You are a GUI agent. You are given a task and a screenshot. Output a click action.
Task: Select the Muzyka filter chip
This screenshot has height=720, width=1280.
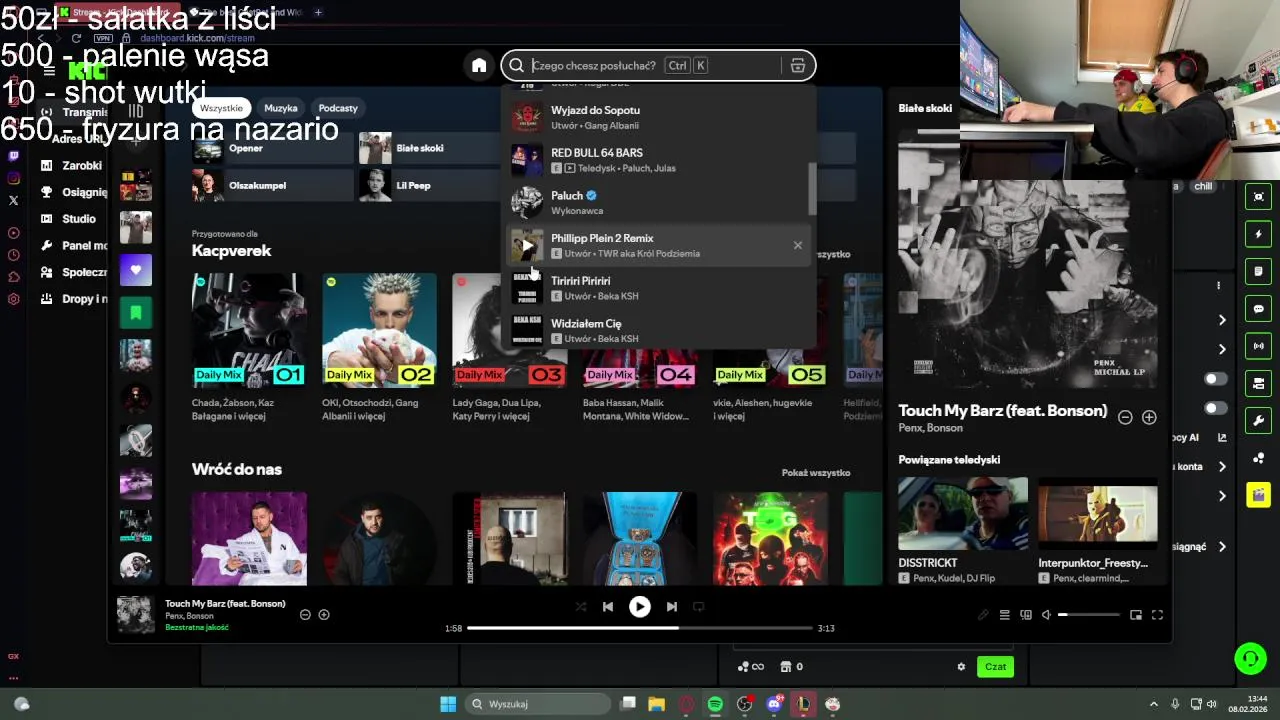click(281, 108)
